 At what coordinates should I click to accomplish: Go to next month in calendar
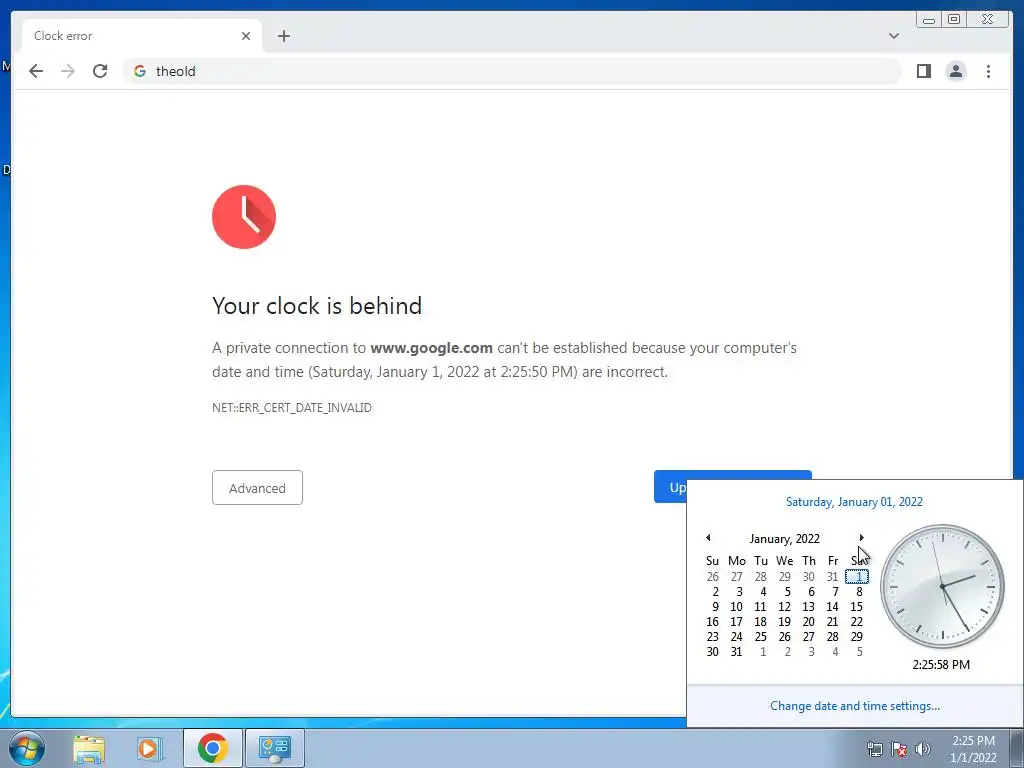click(x=861, y=537)
